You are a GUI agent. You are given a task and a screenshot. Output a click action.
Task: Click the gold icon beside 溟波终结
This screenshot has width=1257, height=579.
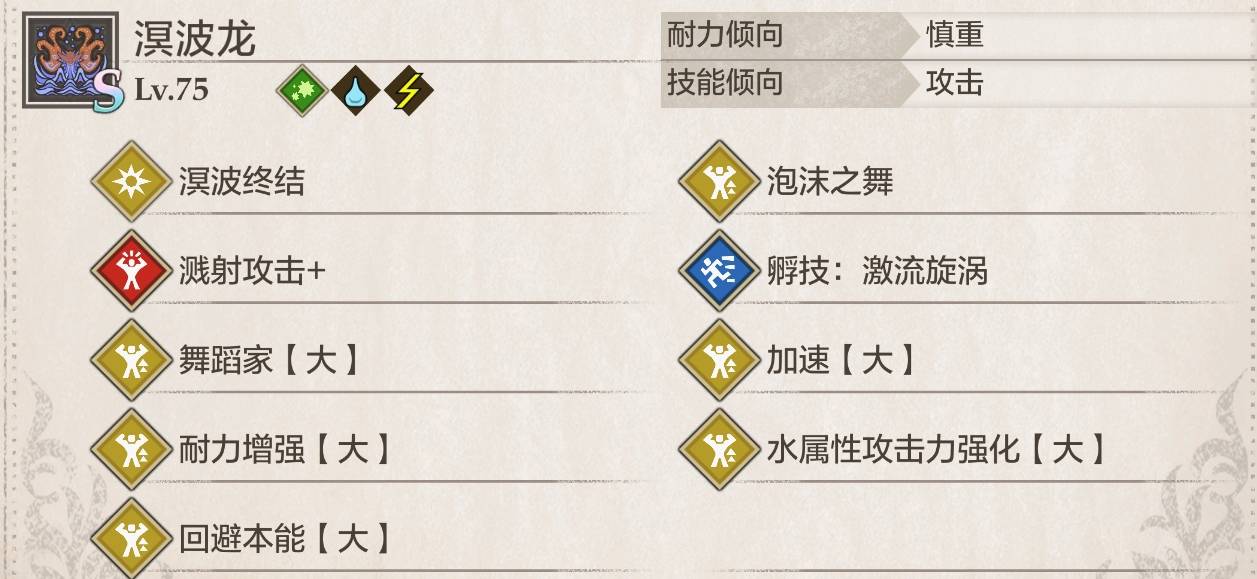click(131, 182)
